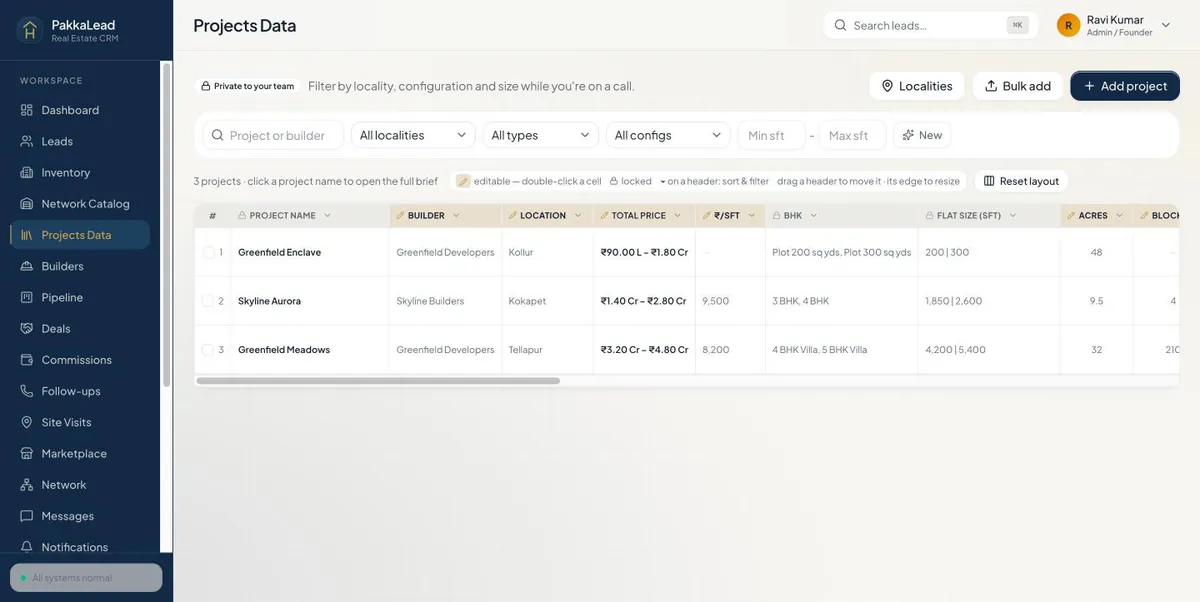Open the Dashboard grid icon in sidebar
This screenshot has width=1200, height=602.
(27, 110)
